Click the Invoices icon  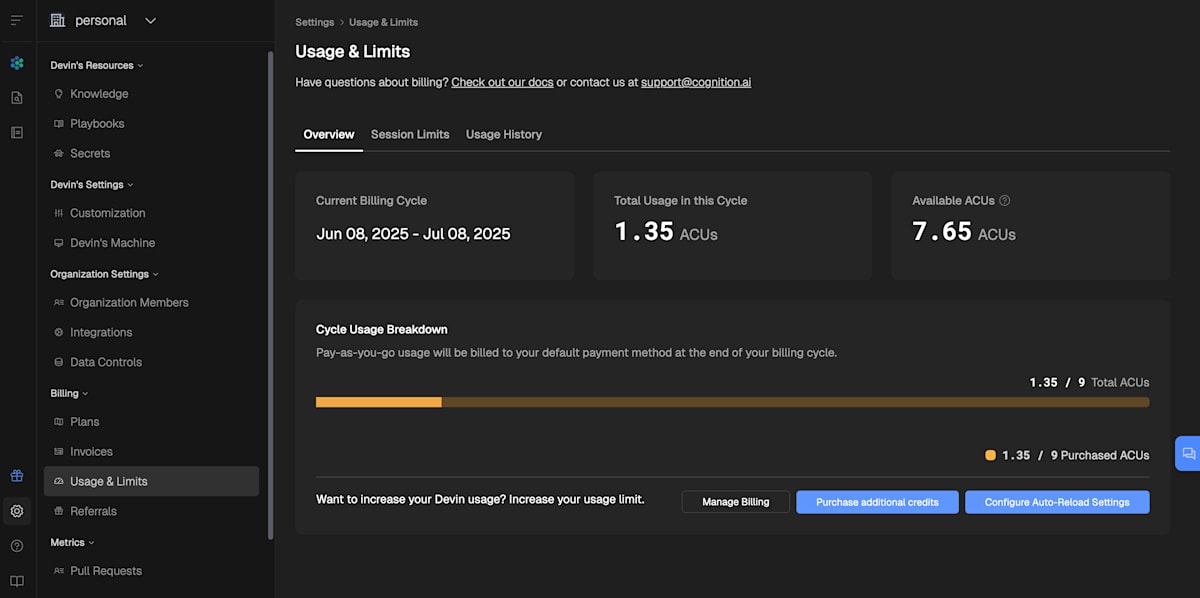tap(59, 452)
